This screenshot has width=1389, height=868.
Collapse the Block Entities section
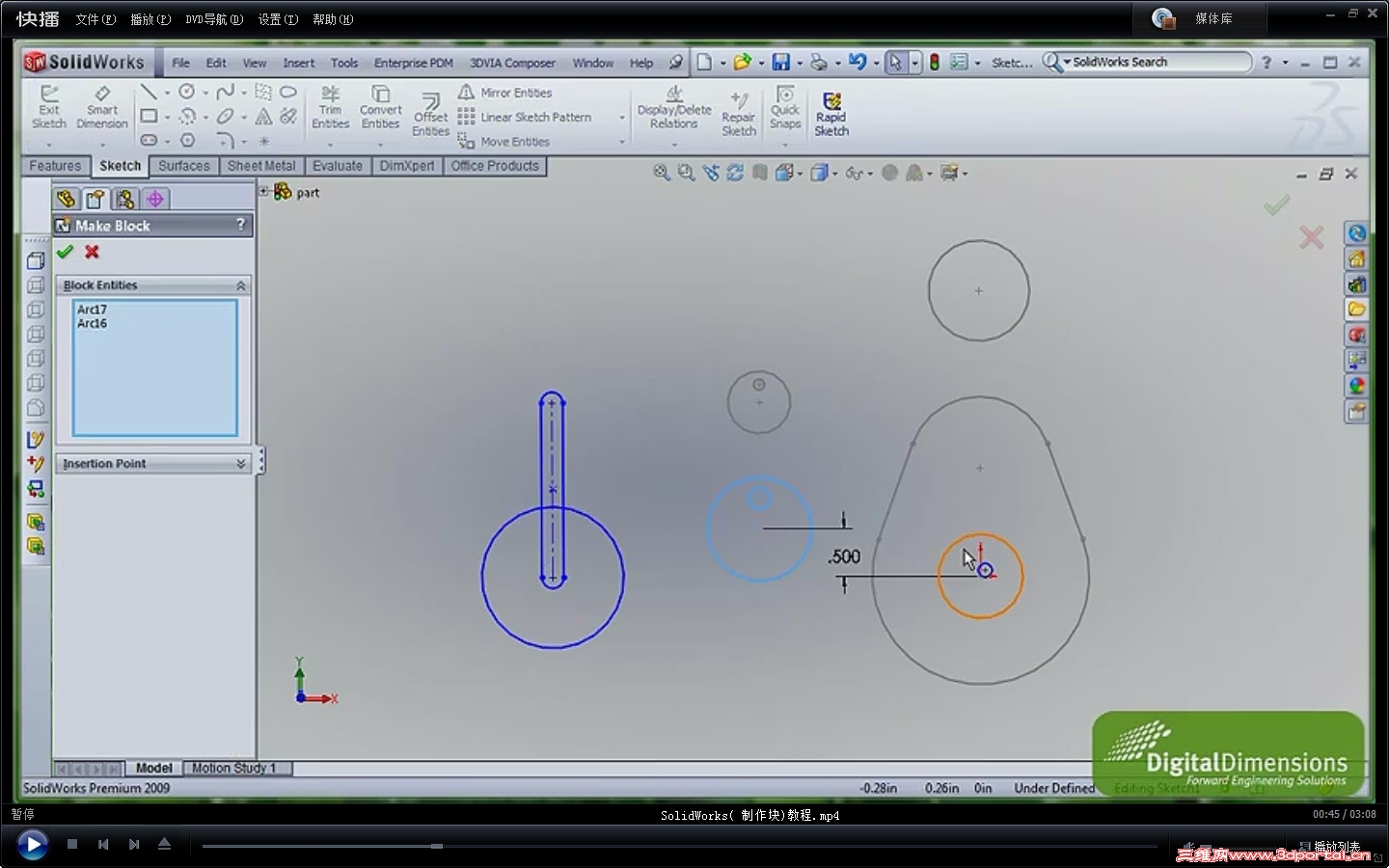point(241,285)
